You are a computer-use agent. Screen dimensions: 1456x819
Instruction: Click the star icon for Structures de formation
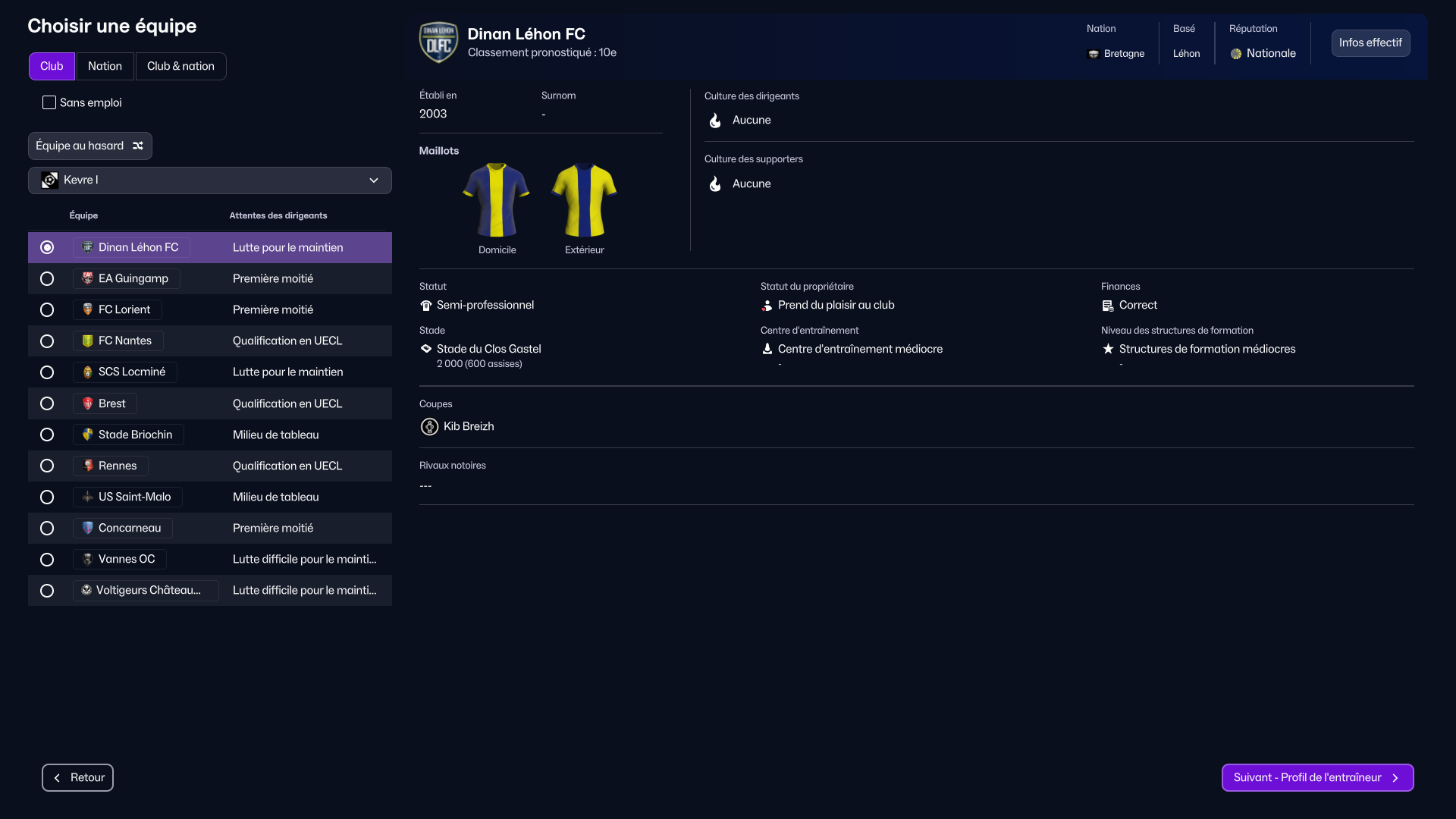point(1108,349)
